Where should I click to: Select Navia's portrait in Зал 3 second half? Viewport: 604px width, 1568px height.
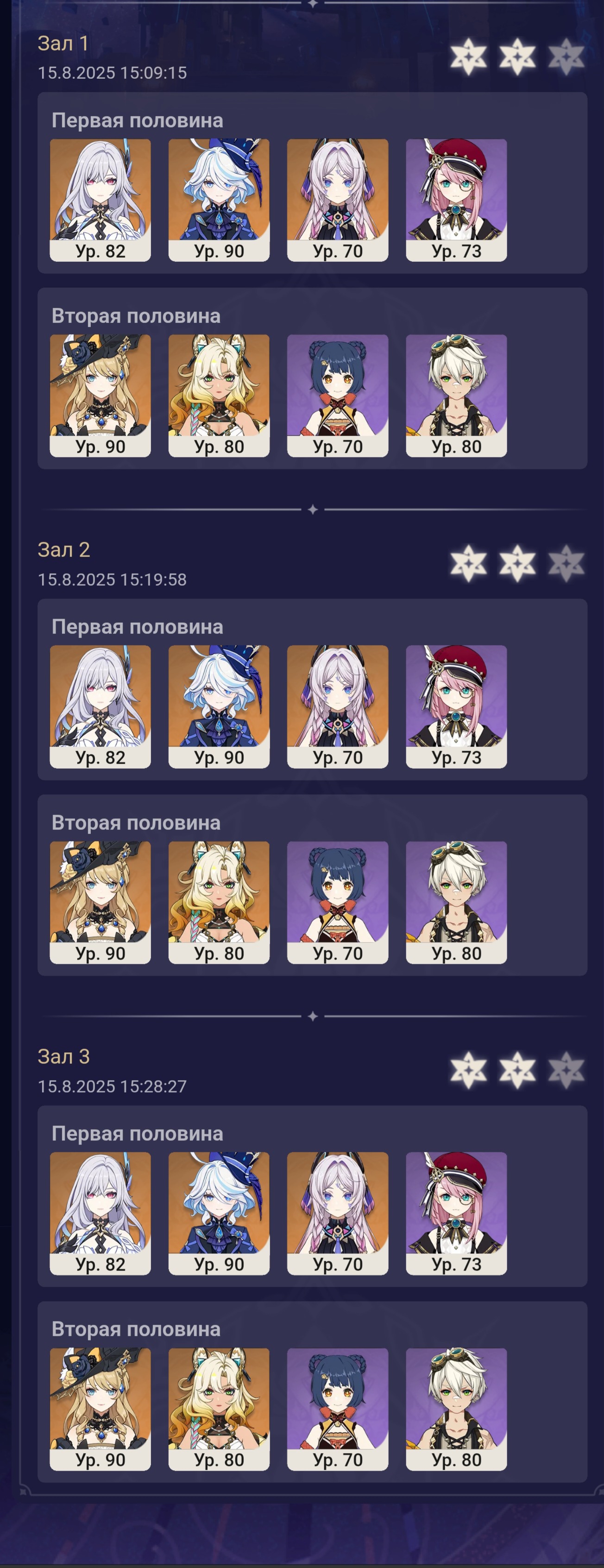tap(101, 1409)
